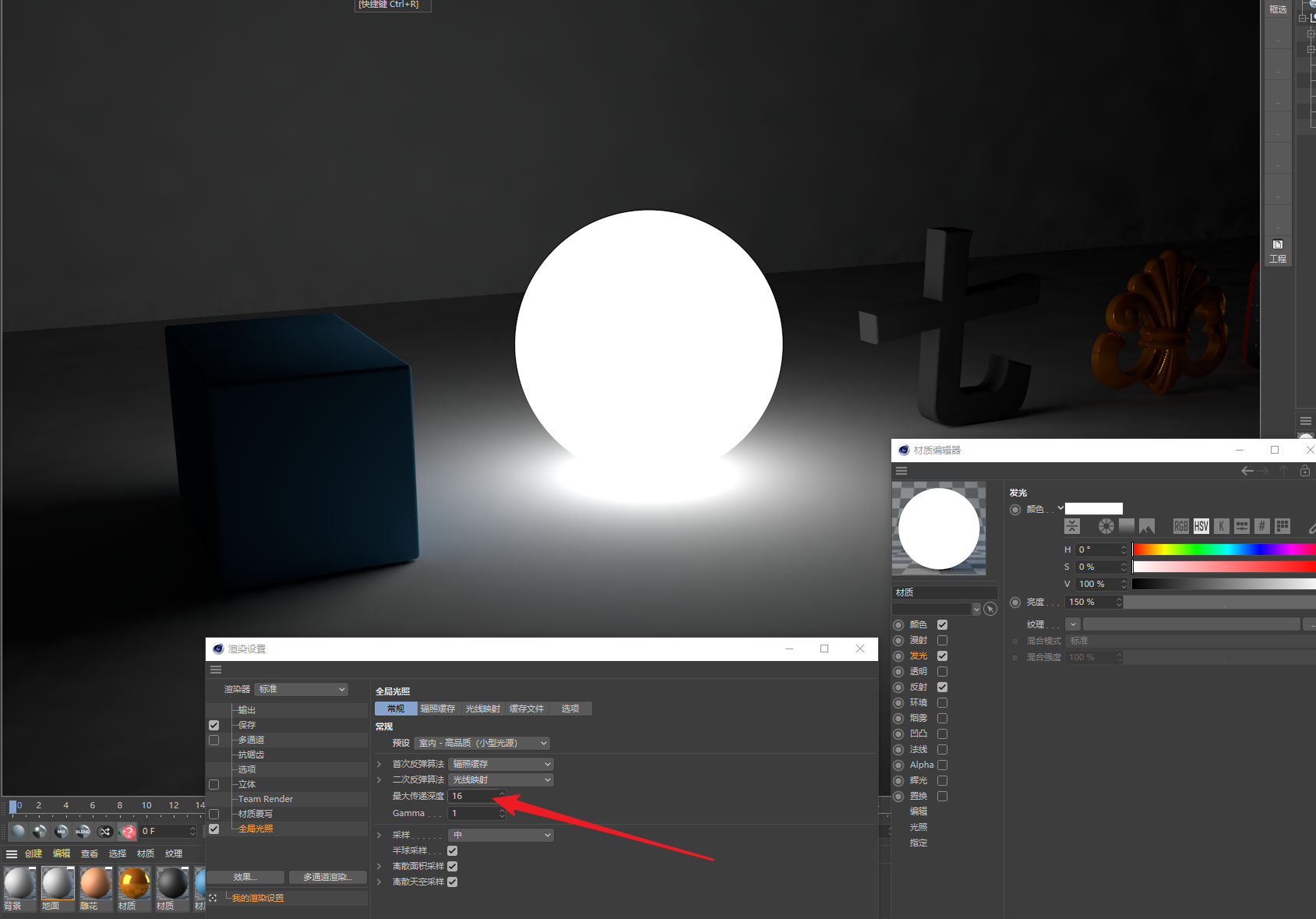Screen dimensions: 1316x919
Task: Expand the 颜色 color disclosure arrow
Action: click(1060, 508)
